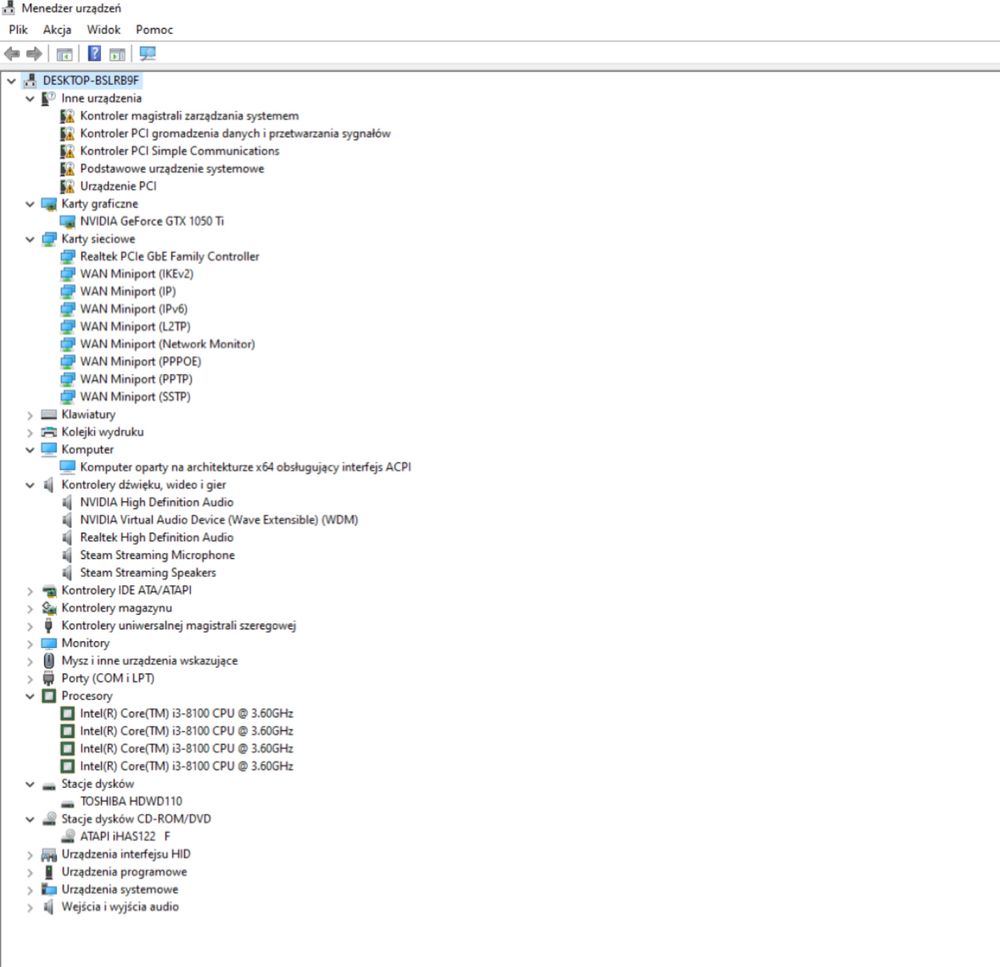Image resolution: width=1000 pixels, height=967 pixels.
Task: Click the Urządzenia interfejsu HID icon
Action: pyautogui.click(x=49, y=854)
